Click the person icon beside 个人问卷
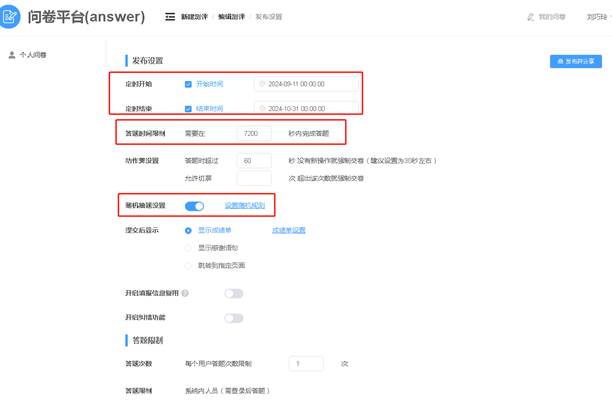The height and width of the screenshot is (406, 612). [11, 55]
